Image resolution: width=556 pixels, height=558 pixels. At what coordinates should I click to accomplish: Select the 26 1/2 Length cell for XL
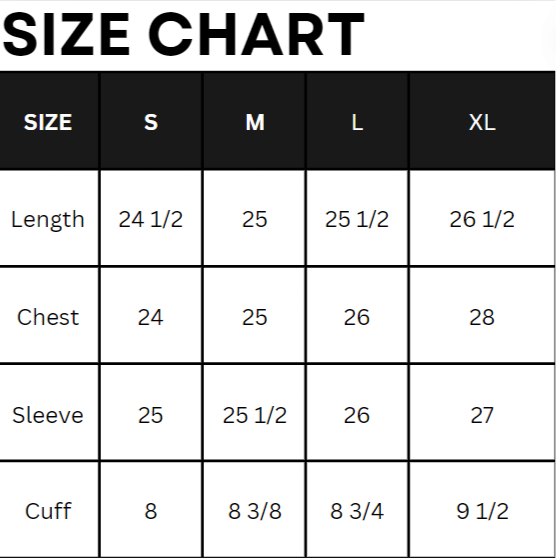482,219
